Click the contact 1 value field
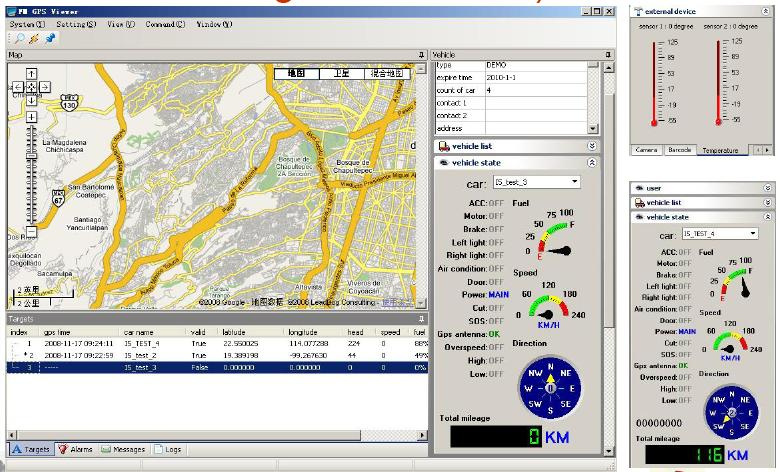 tap(536, 103)
